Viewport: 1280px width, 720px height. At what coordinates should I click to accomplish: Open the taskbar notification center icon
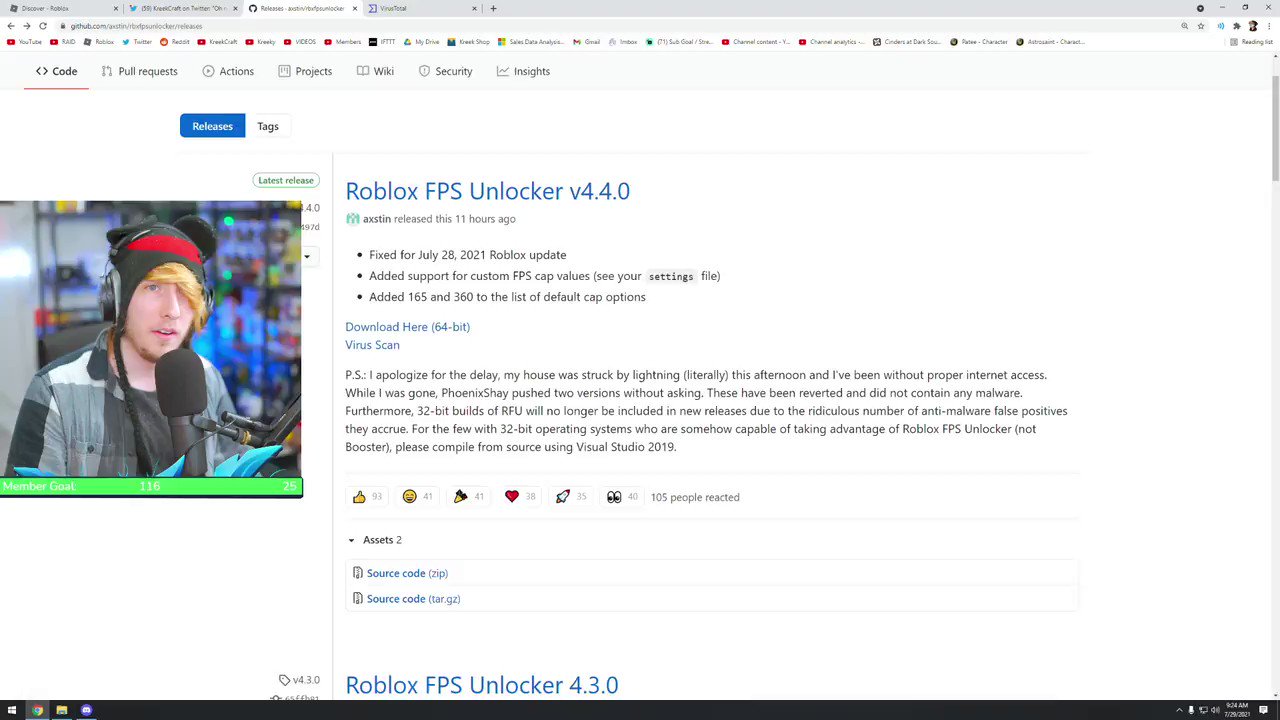[x=1264, y=710]
